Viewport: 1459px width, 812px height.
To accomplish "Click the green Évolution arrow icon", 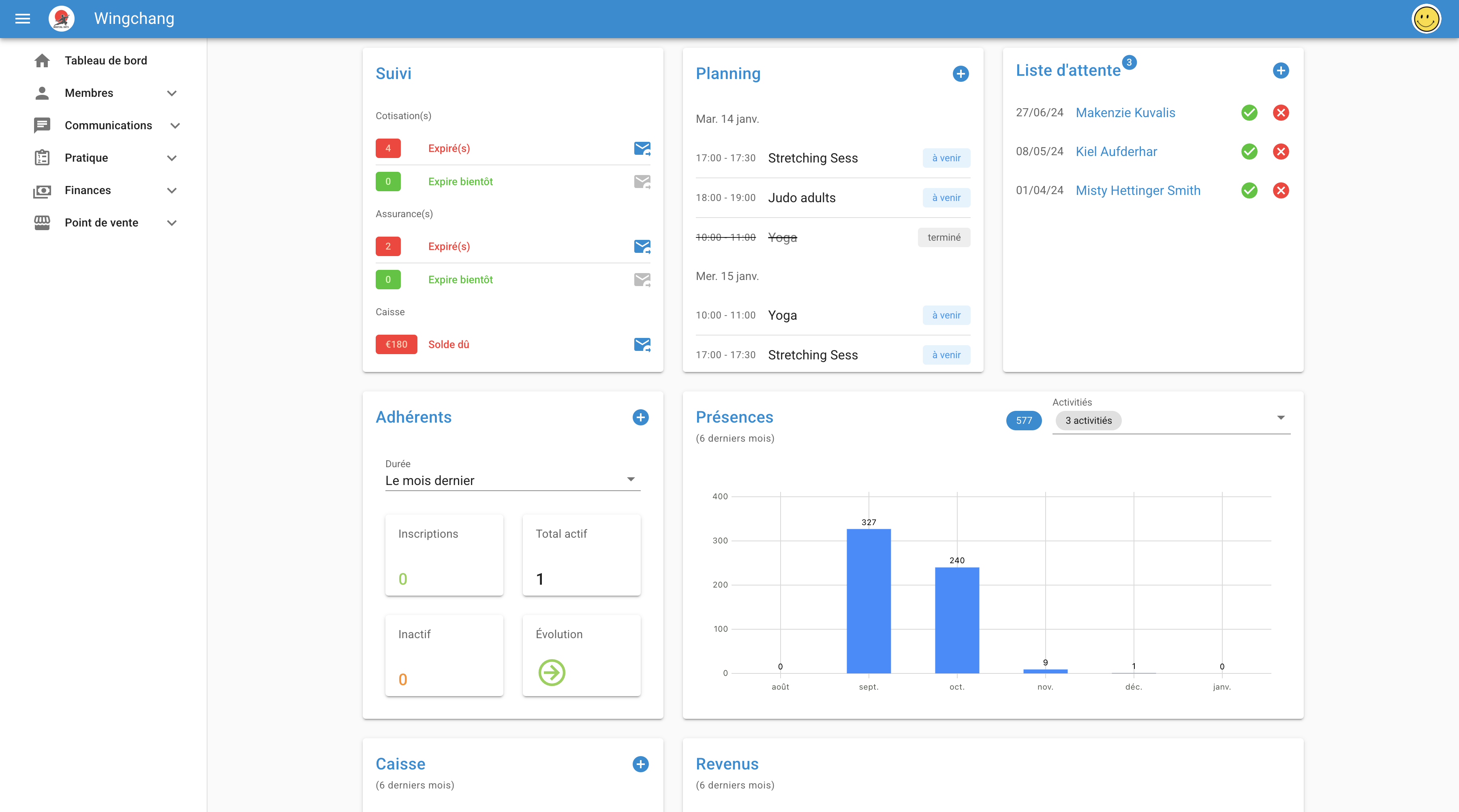I will 552,673.
